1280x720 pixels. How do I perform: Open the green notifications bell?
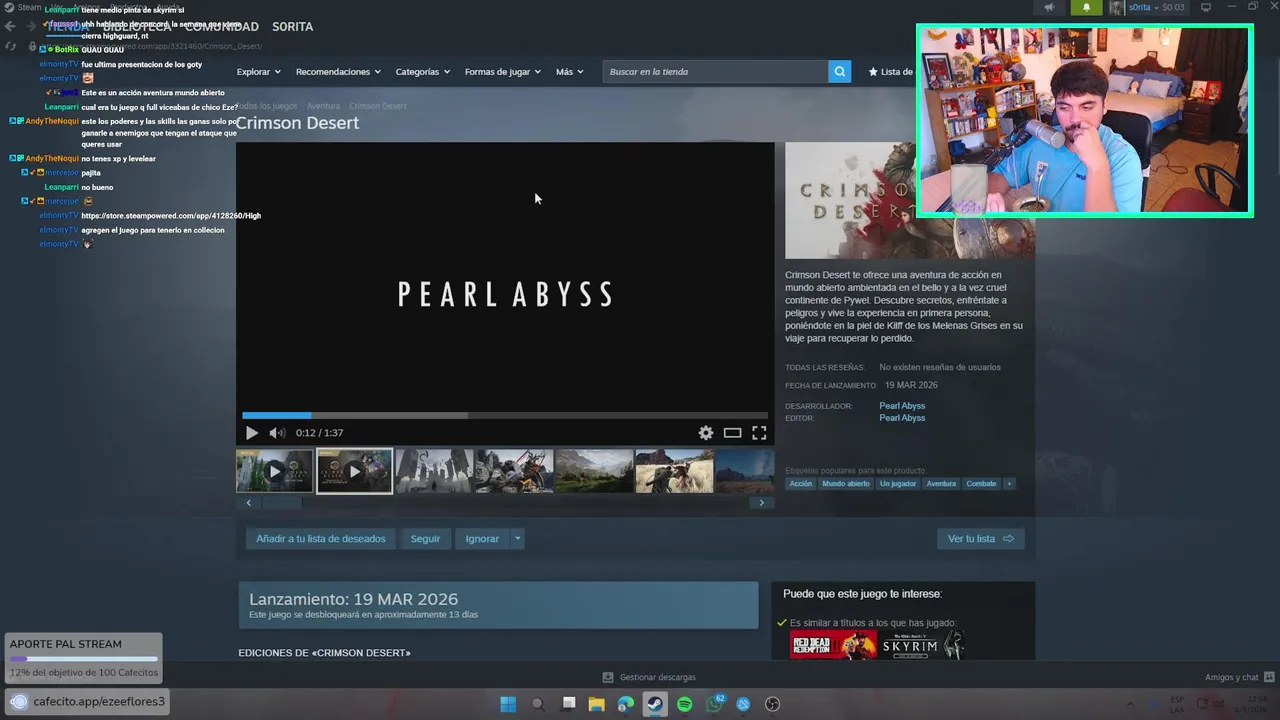(x=1086, y=8)
